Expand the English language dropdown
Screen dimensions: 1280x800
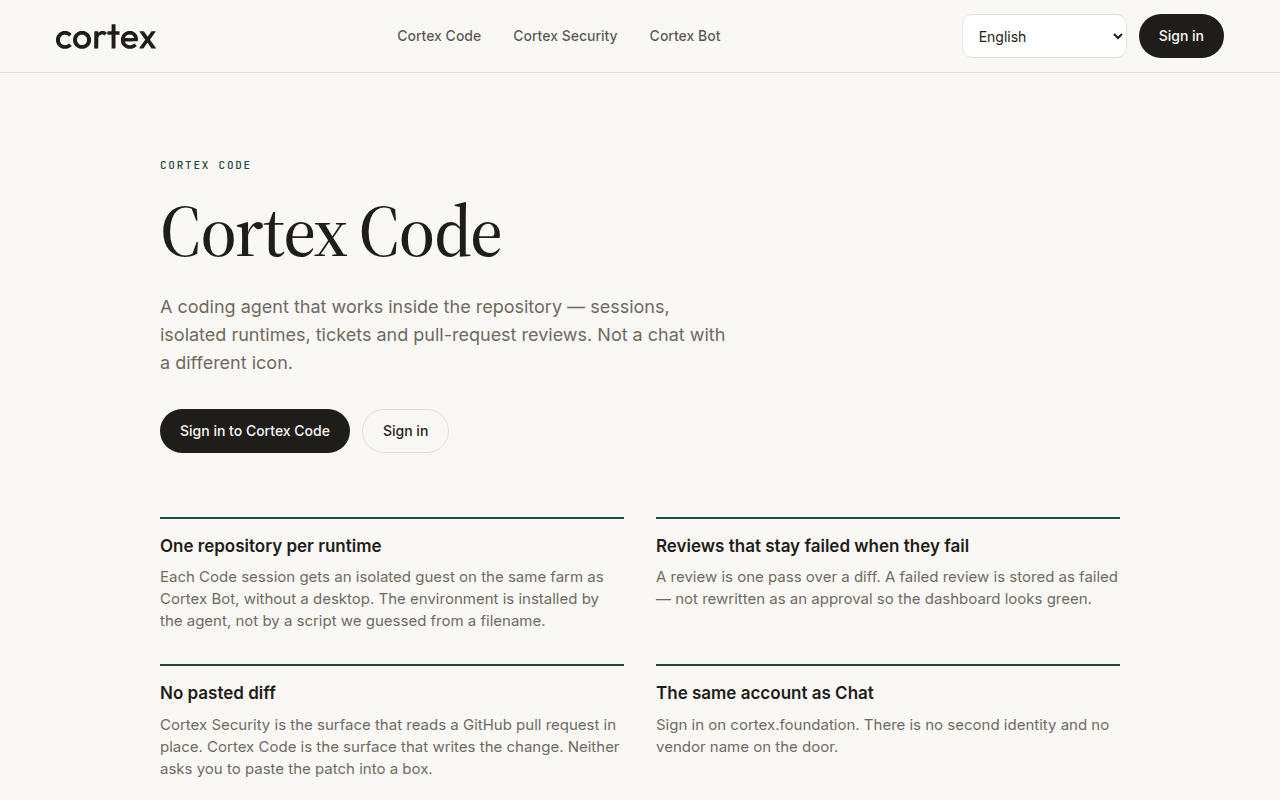point(1044,36)
